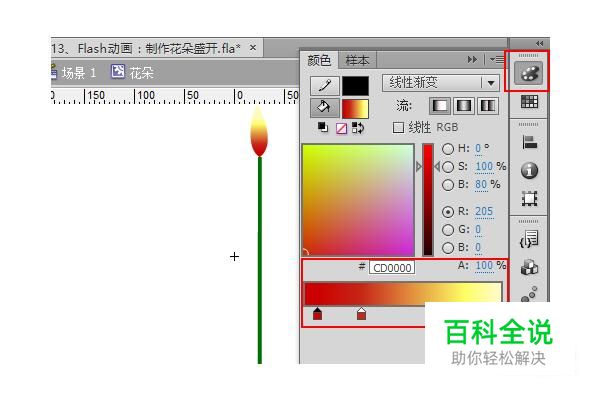This screenshot has width=600, height=400.
Task: Choose the reflect color flow option
Action: (464, 106)
